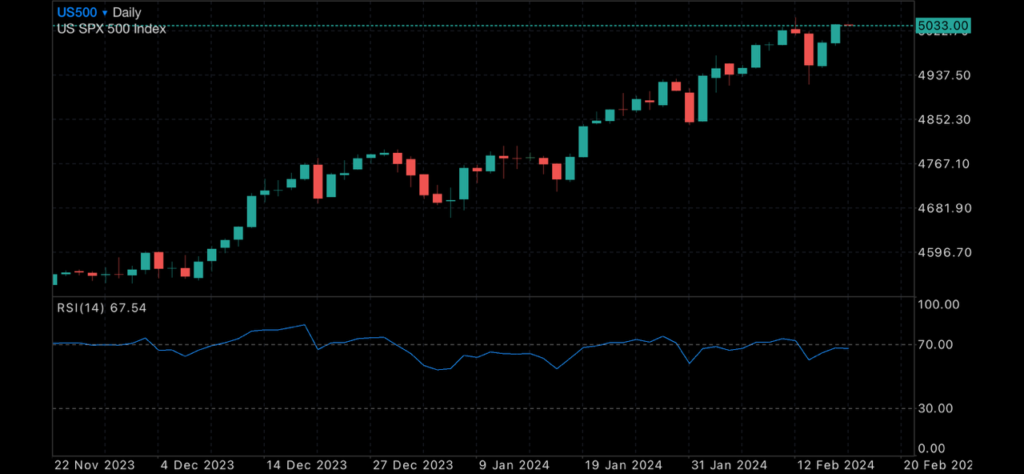Select the 19 Jan 2024 date label

623,465
